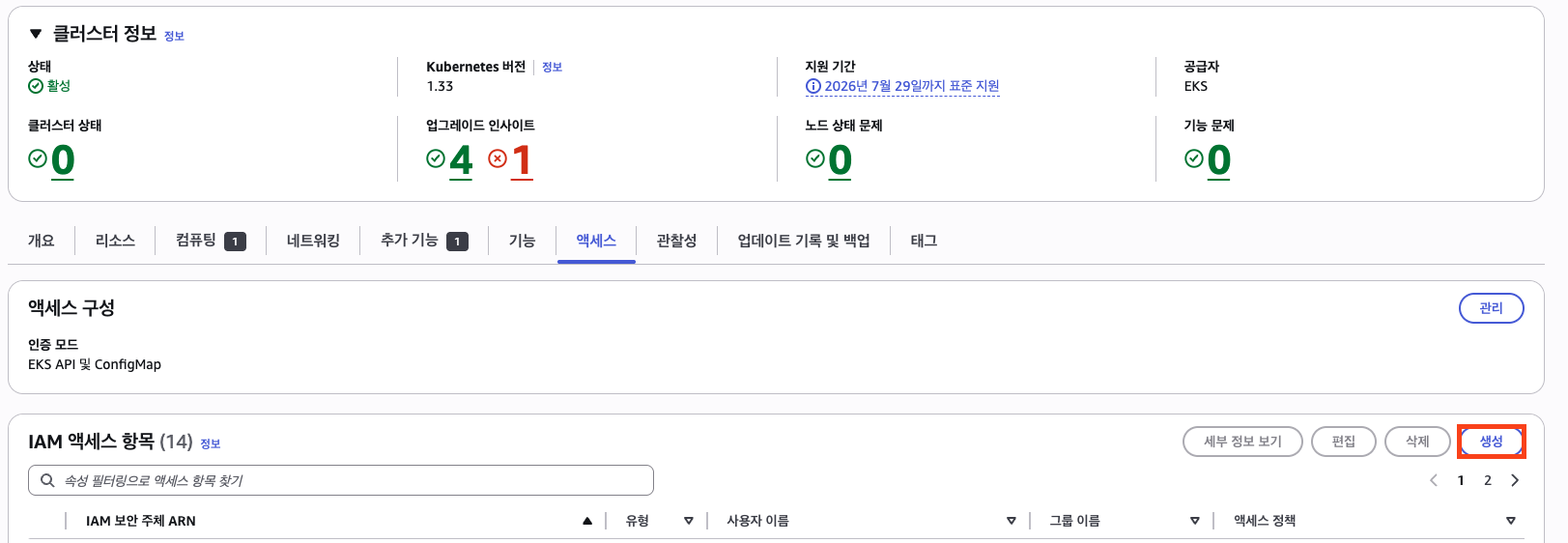This screenshot has height=543, width=1568.
Task: Open the 1 failed upgrade insight
Action: [522, 160]
